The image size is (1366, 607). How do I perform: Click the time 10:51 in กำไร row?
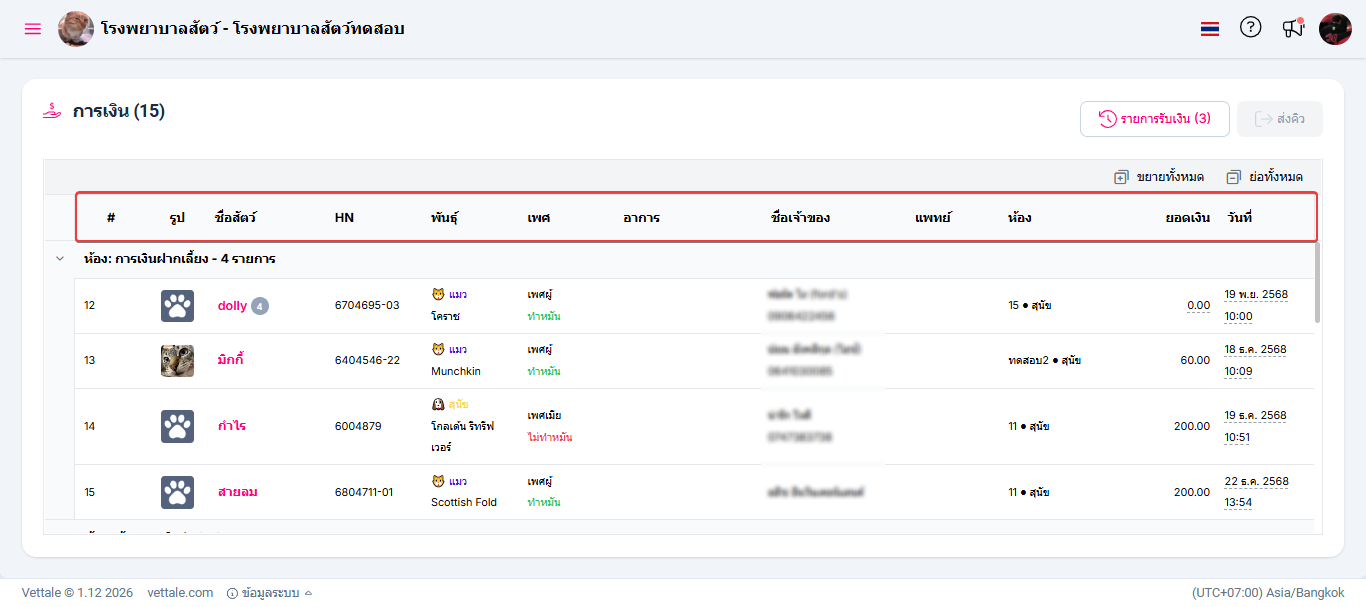(x=1238, y=437)
